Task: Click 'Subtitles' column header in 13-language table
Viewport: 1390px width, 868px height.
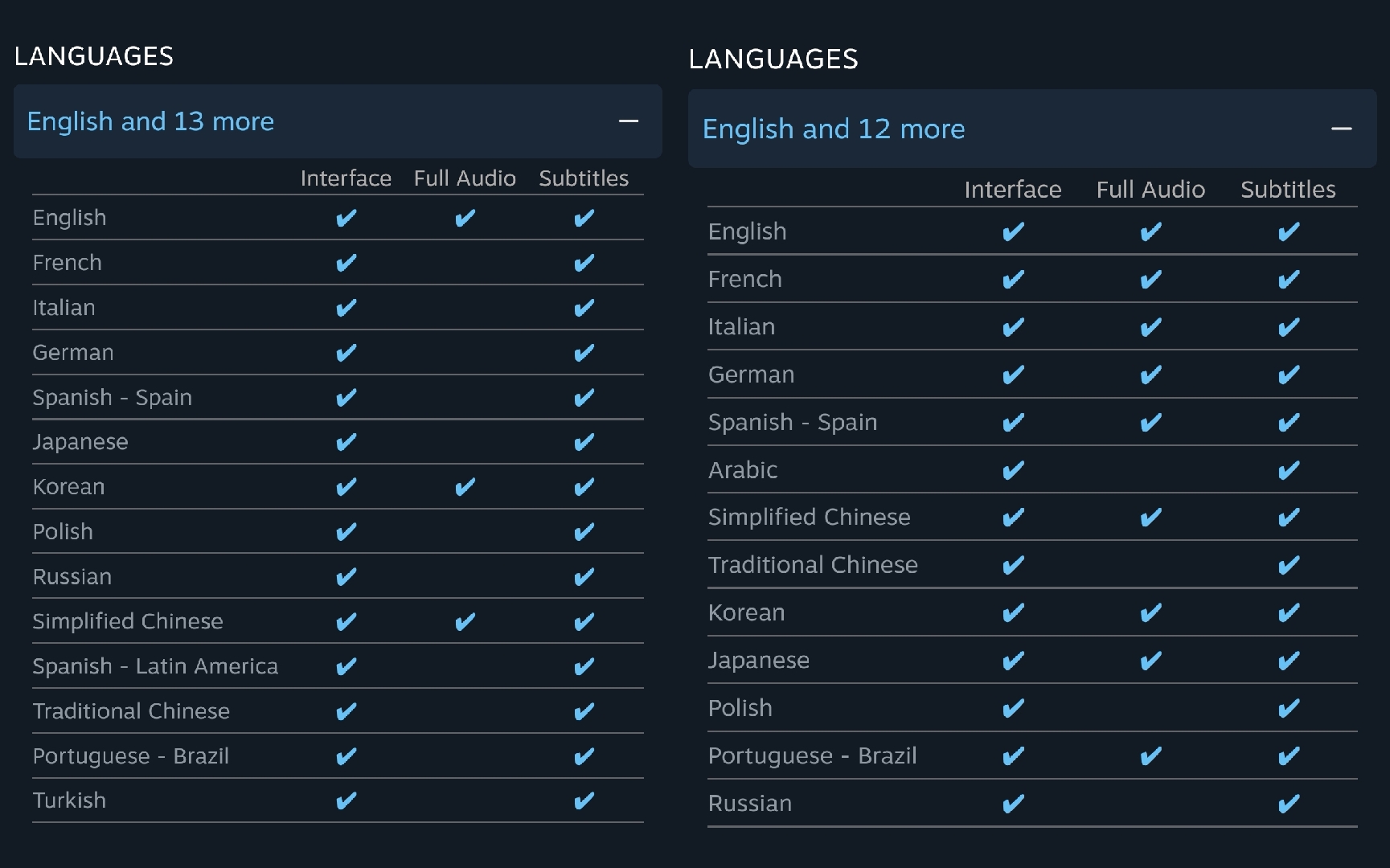Action: 584,178
